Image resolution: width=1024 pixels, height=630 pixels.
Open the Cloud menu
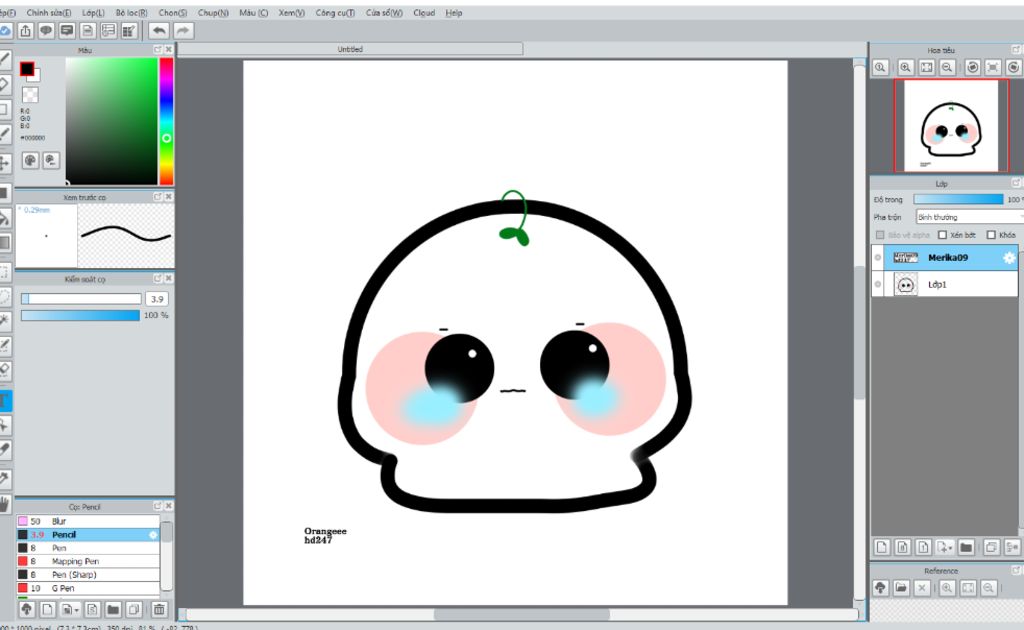[x=424, y=13]
